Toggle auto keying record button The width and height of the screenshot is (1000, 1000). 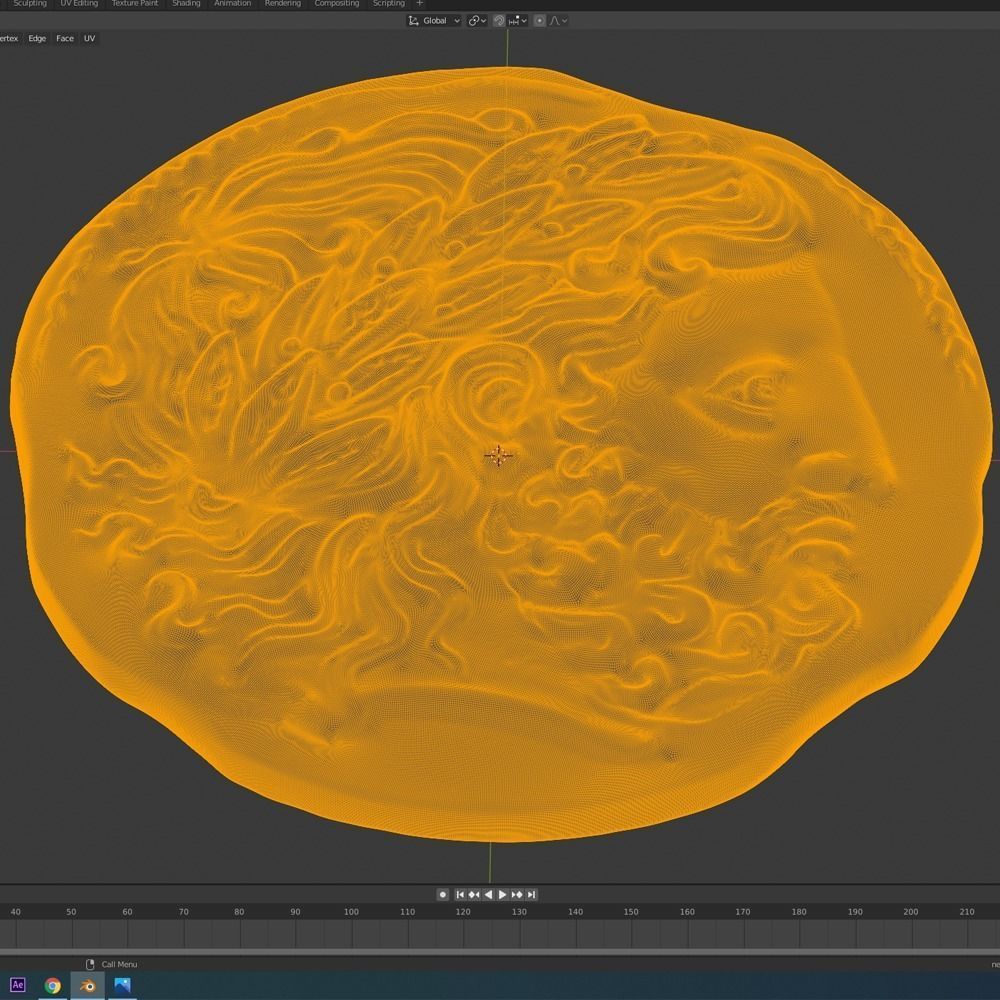coord(443,895)
